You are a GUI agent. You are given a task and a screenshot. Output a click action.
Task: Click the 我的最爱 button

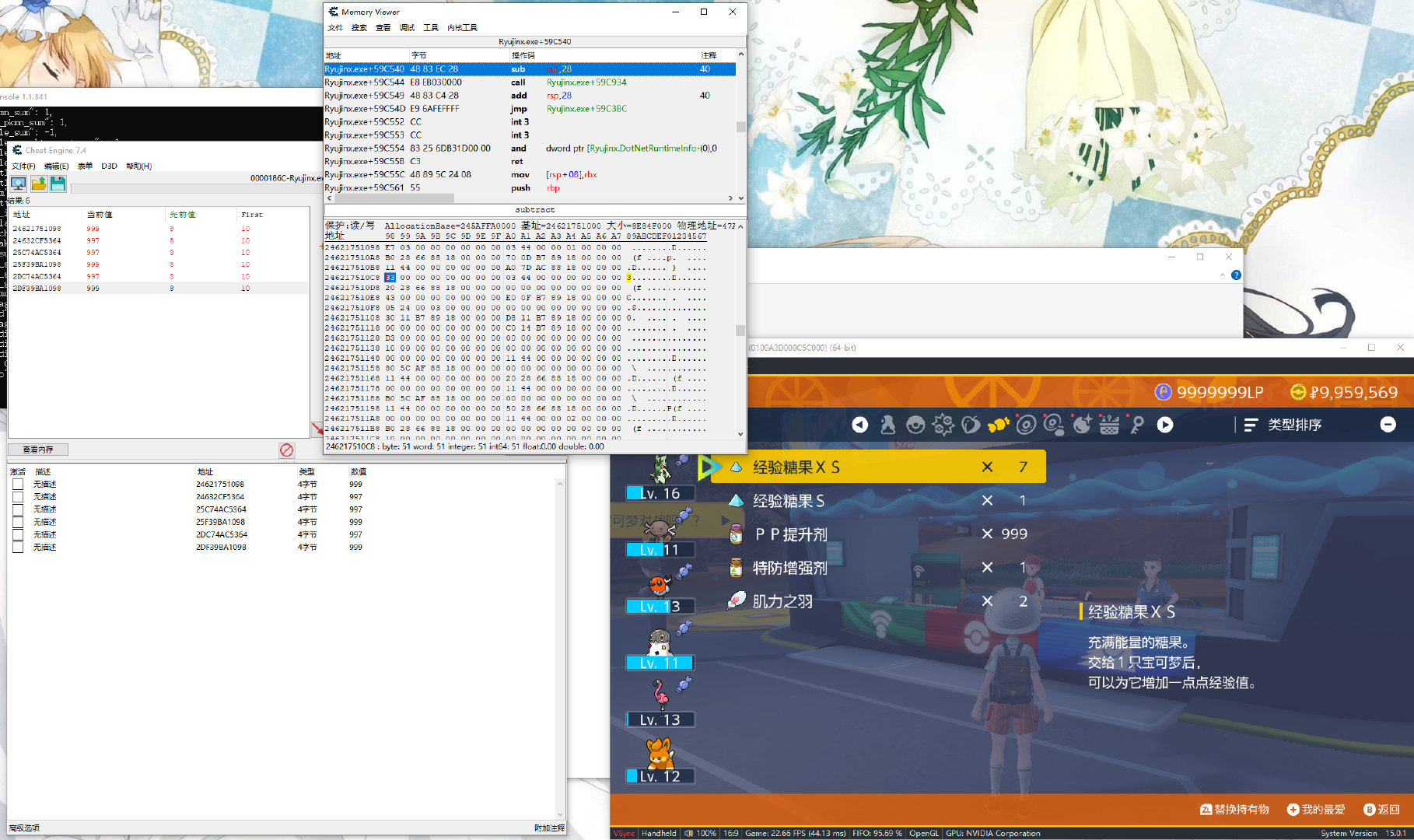(1316, 810)
